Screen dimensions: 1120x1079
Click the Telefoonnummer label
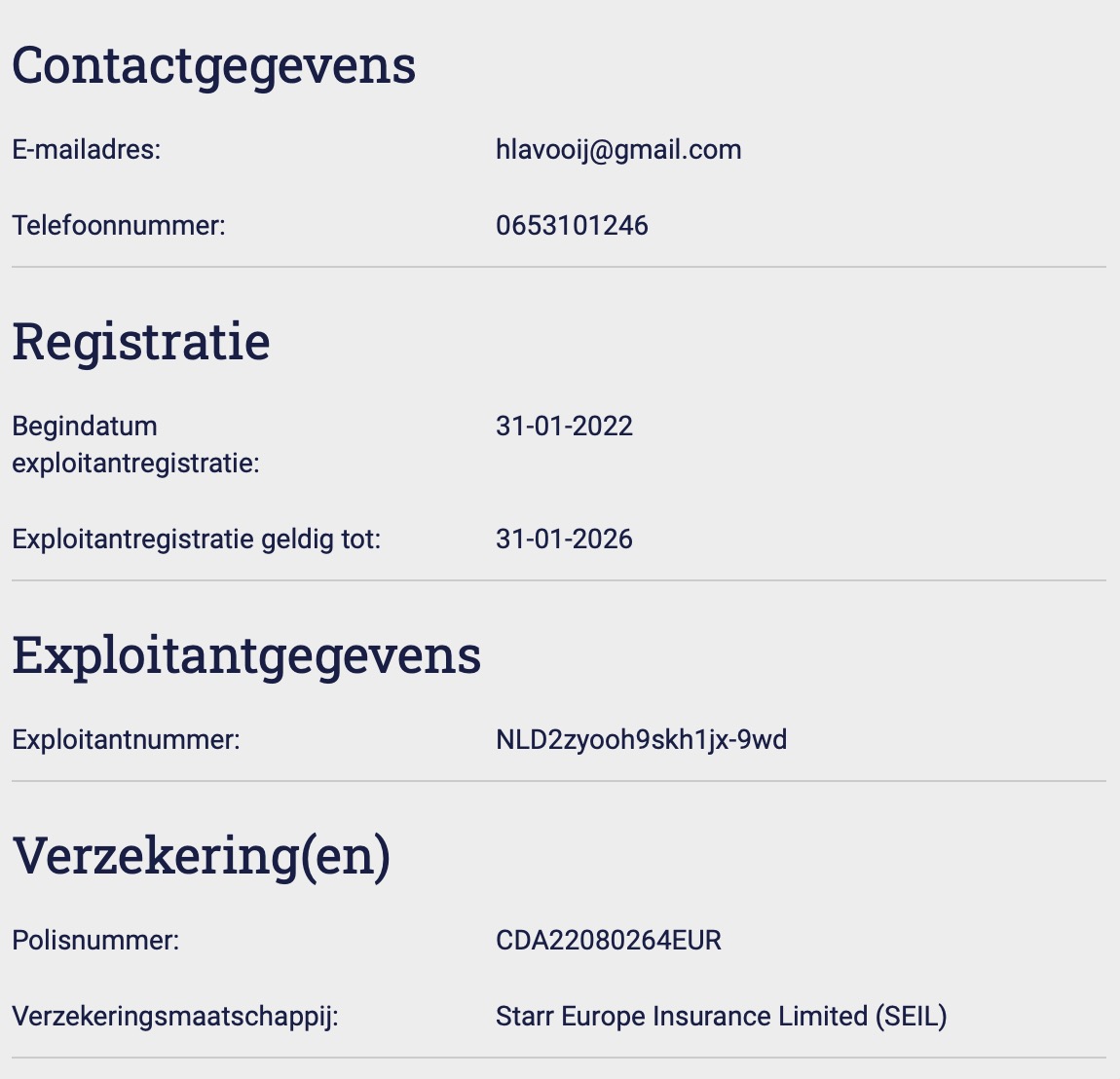(119, 226)
